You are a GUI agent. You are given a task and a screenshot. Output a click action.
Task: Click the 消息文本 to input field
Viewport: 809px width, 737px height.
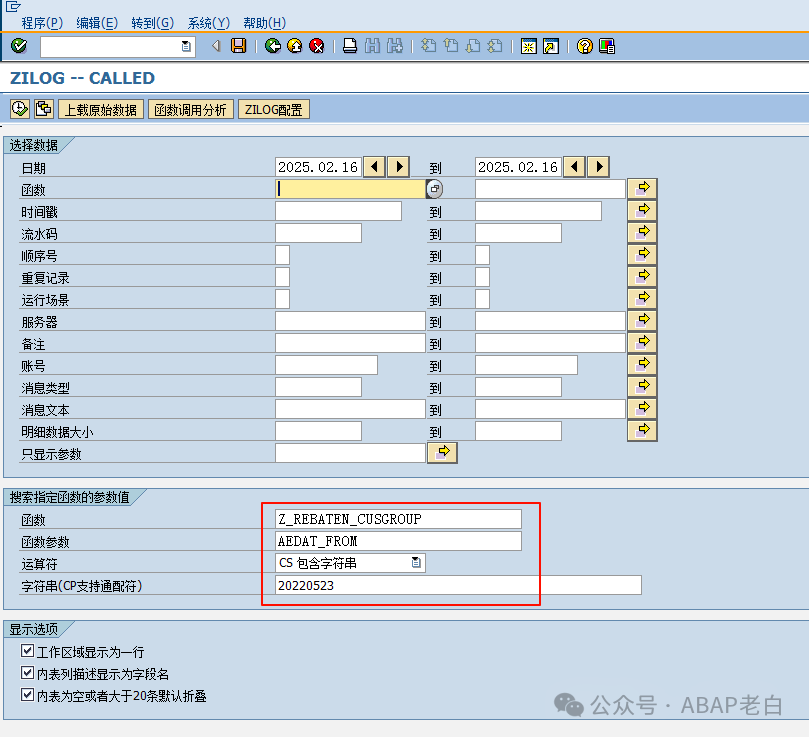pyautogui.click(x=550, y=409)
